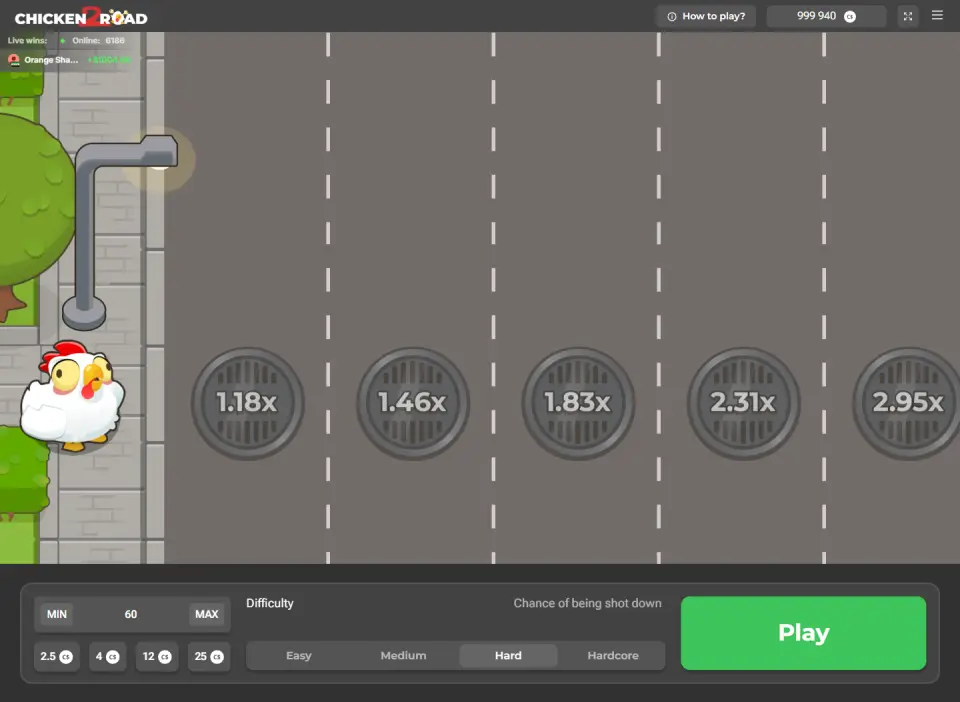Image resolution: width=960 pixels, height=702 pixels.
Task: Pick the 25 quick bet chip
Action: 209,657
